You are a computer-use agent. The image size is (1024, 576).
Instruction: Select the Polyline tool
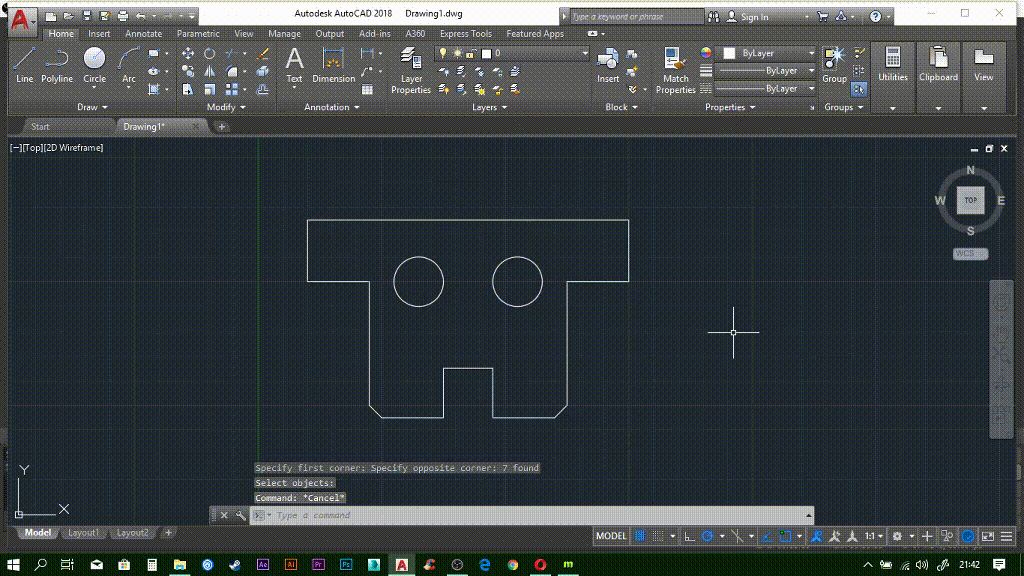57,65
